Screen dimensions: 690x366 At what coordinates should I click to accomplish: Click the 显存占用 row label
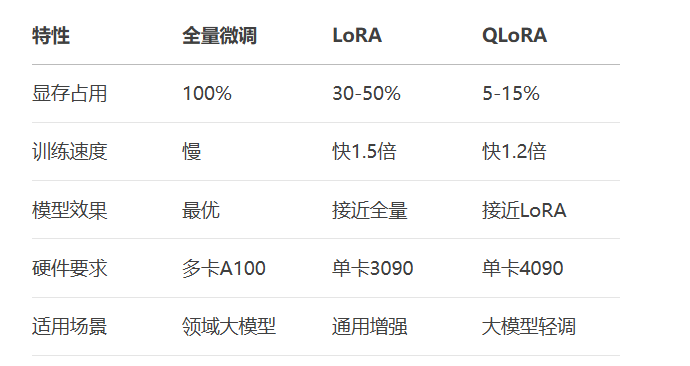pyautogui.click(x=70, y=93)
